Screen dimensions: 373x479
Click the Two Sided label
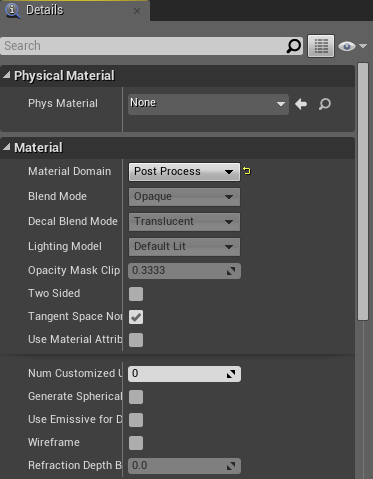click(x=54, y=293)
